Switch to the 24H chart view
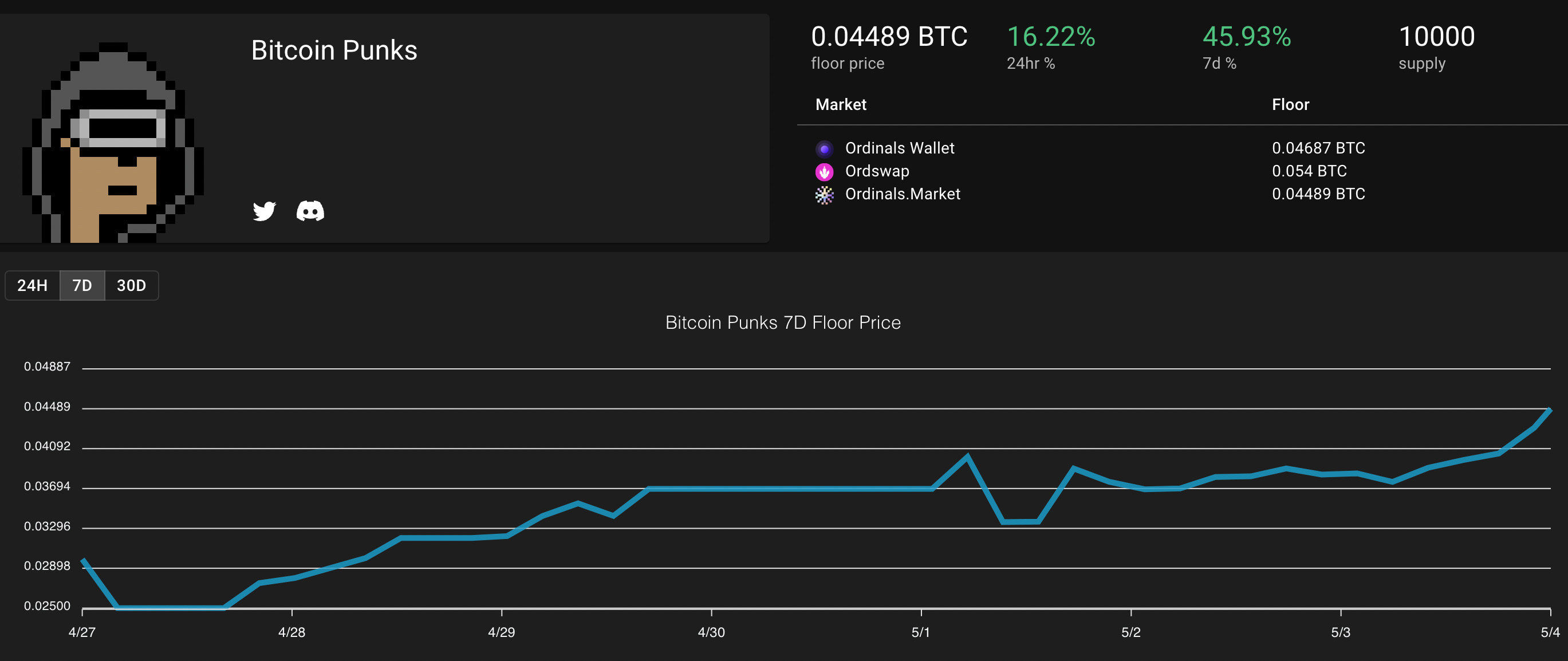This screenshot has height=661, width=1568. click(x=32, y=285)
